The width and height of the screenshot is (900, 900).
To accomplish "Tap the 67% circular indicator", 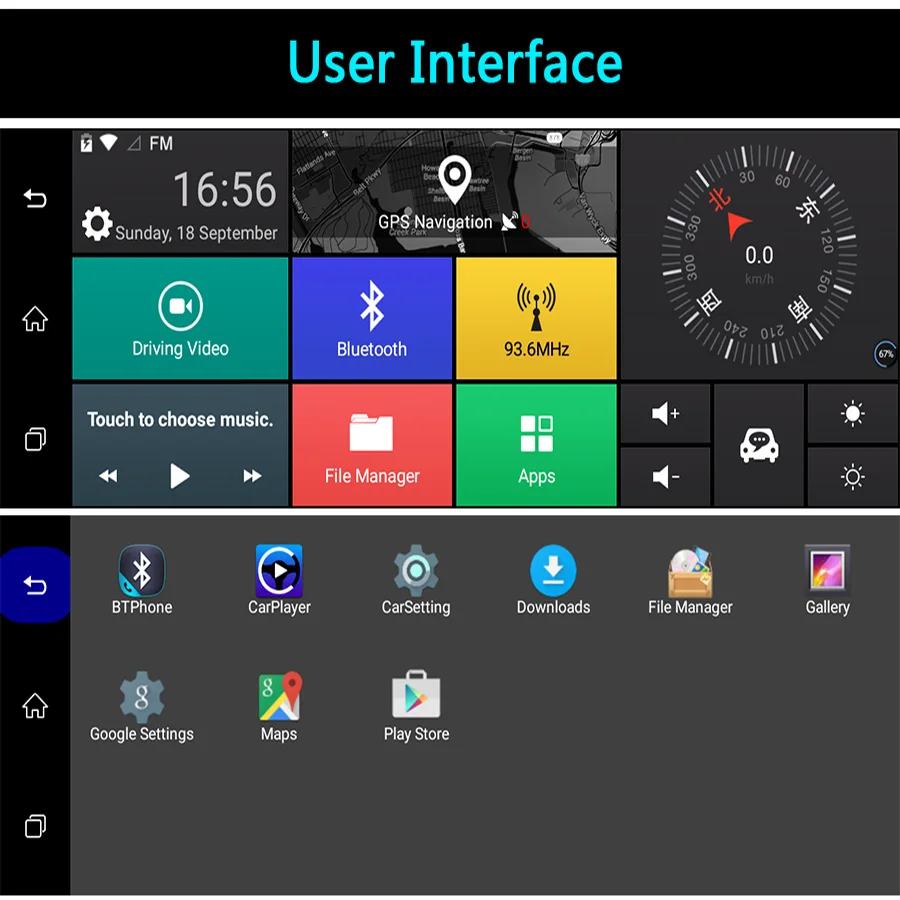I will (x=885, y=354).
